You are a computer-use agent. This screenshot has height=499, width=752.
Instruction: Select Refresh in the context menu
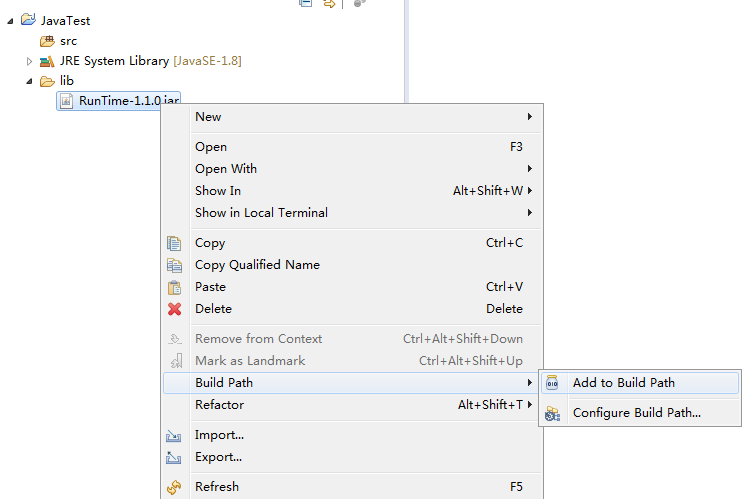[352, 487]
